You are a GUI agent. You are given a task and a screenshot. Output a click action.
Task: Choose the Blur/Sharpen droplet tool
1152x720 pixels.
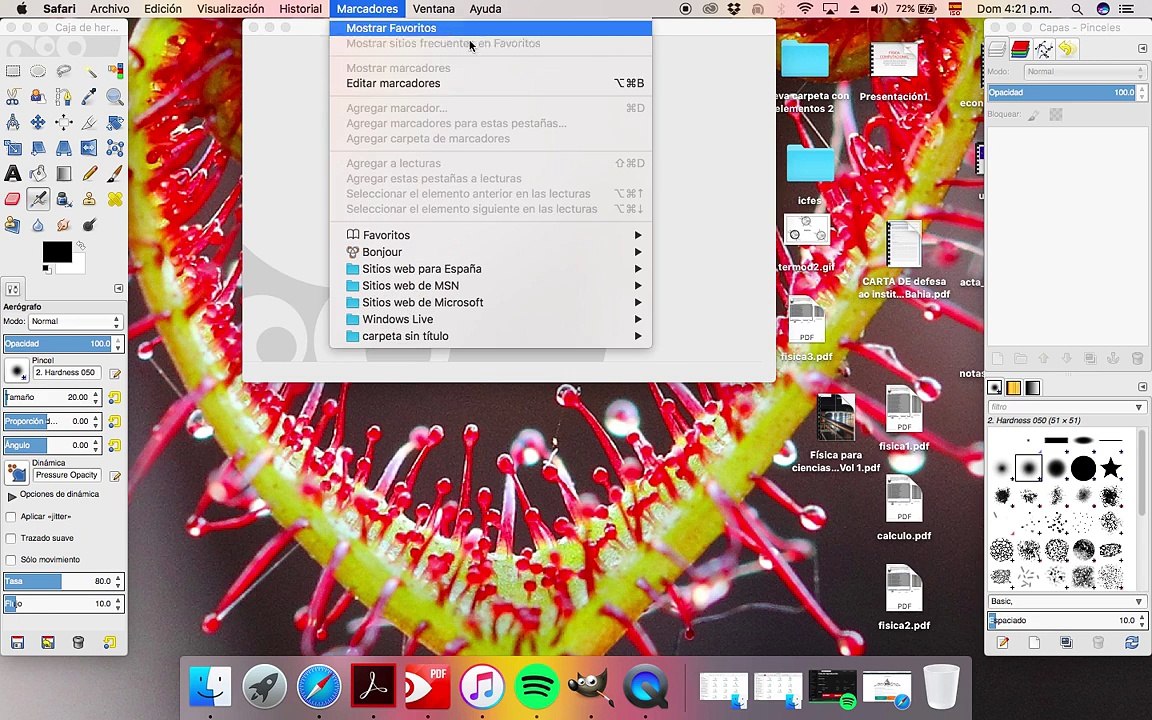(38, 225)
